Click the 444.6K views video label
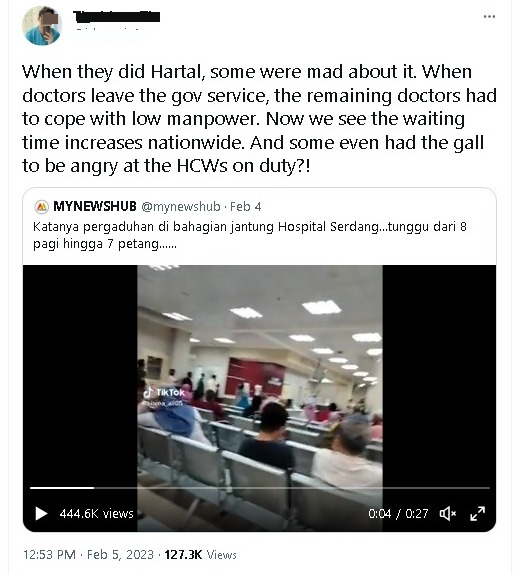The image size is (527, 574). 97,514
